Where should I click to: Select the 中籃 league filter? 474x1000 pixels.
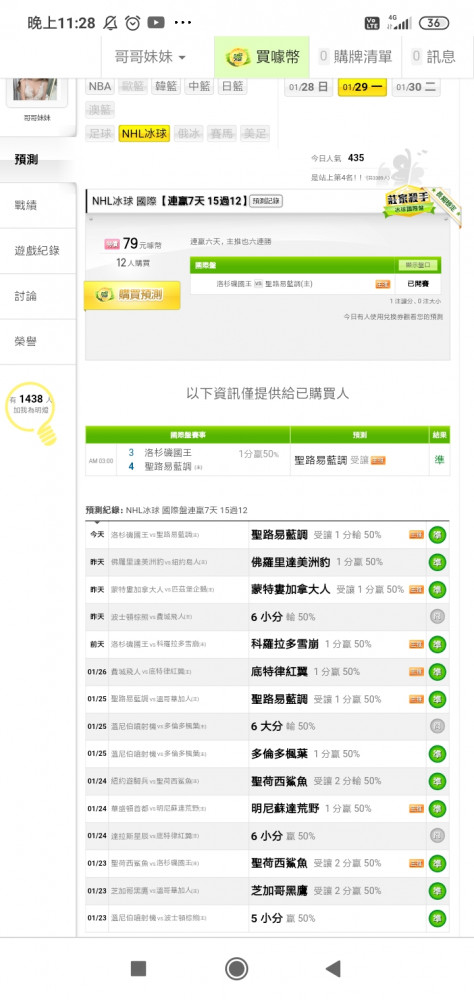199,87
